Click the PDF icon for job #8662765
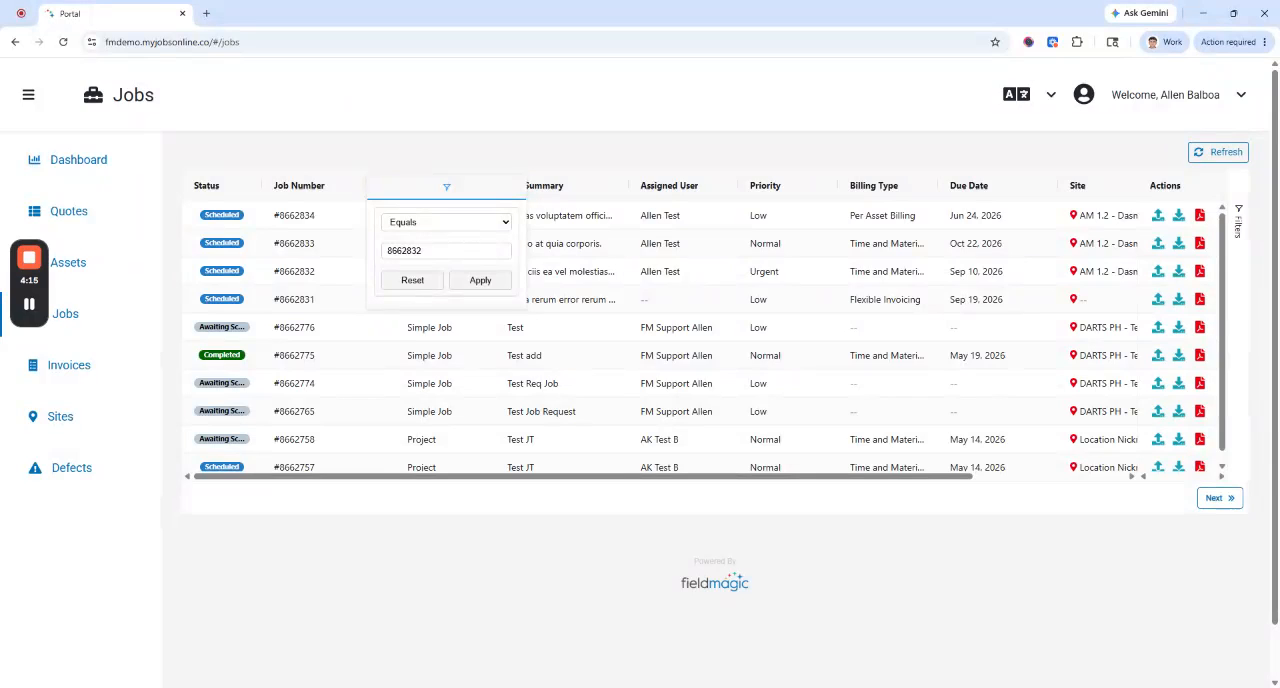 [x=1200, y=411]
